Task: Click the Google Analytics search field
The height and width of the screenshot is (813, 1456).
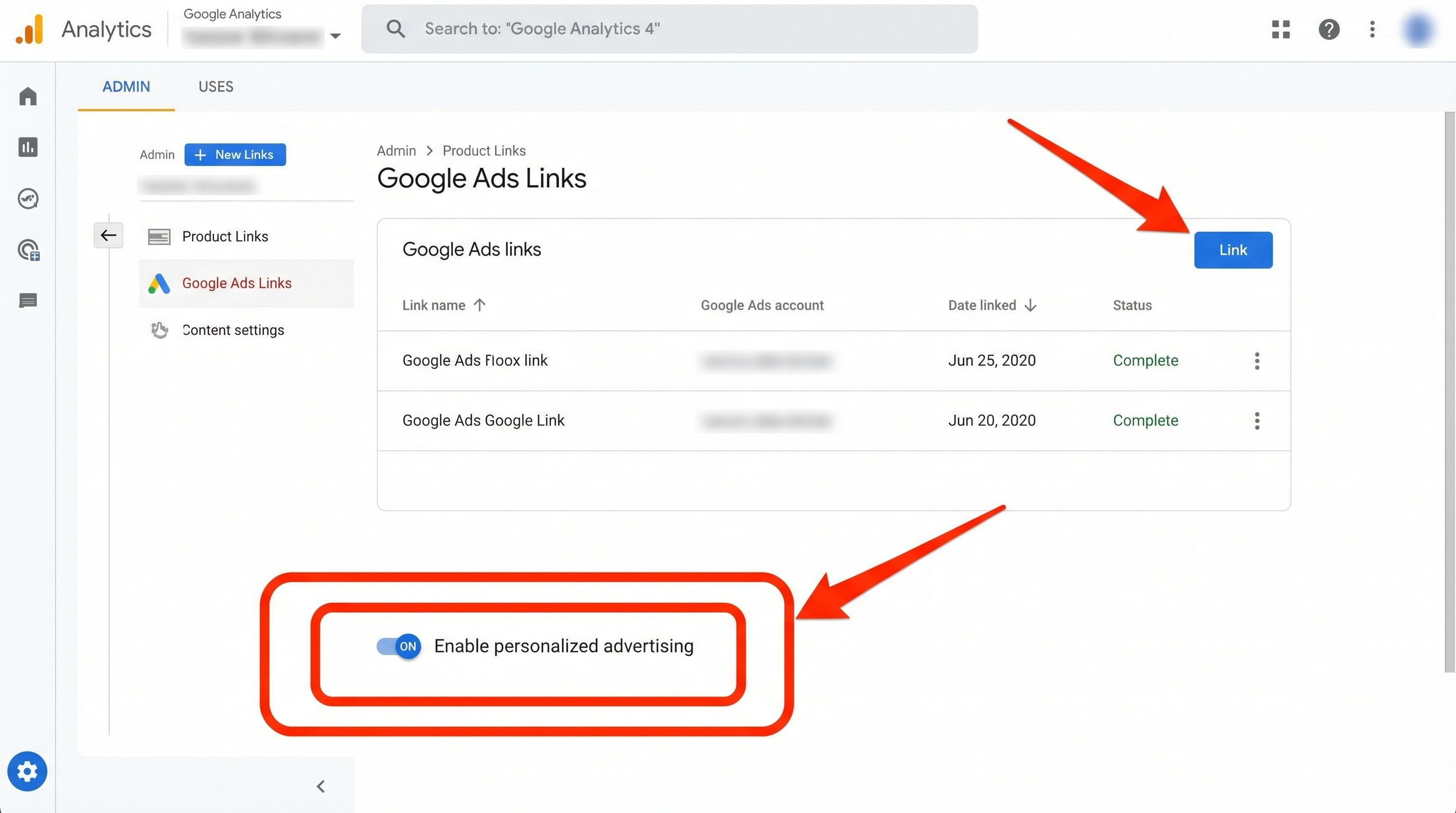Action: click(x=669, y=30)
